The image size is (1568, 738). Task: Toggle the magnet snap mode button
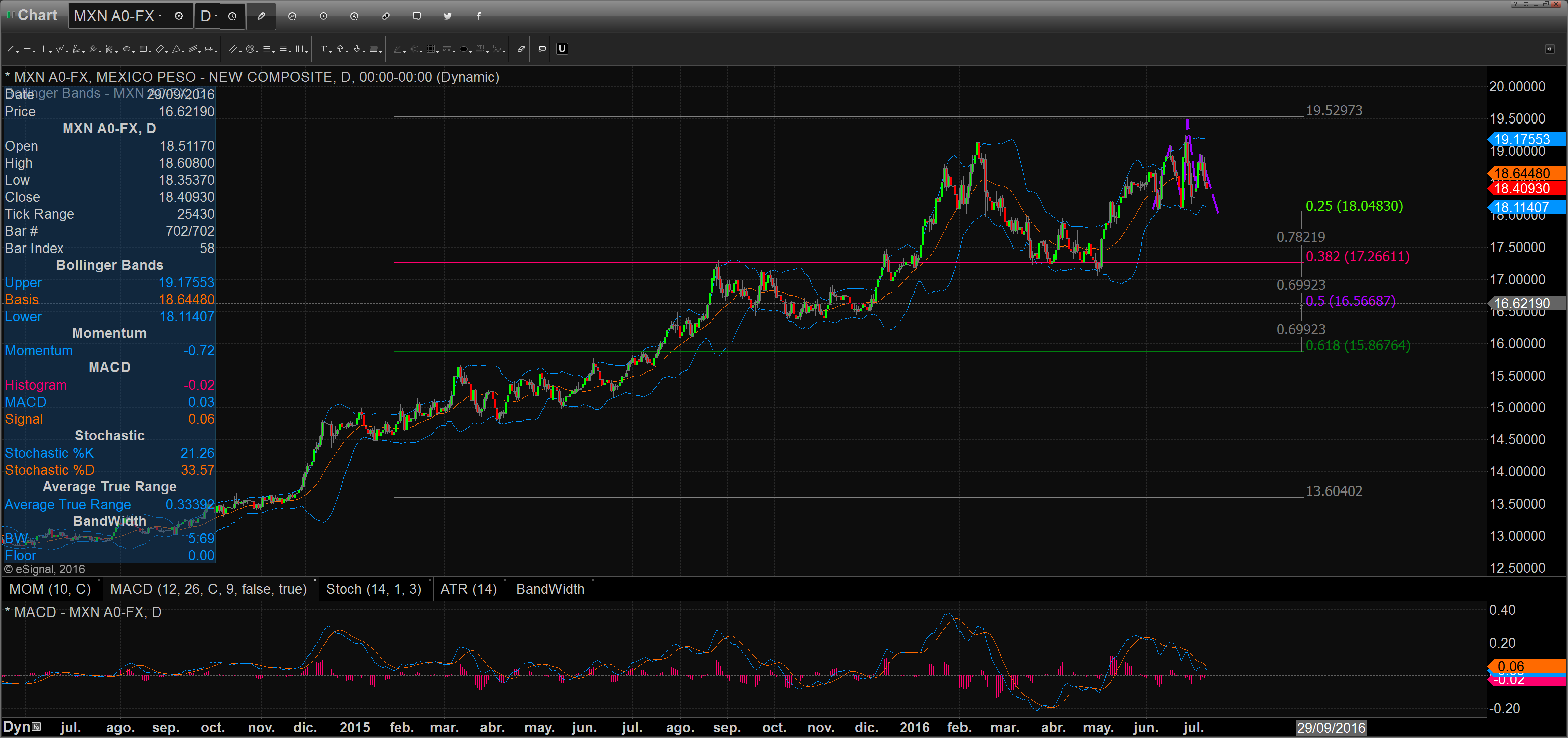(562, 49)
